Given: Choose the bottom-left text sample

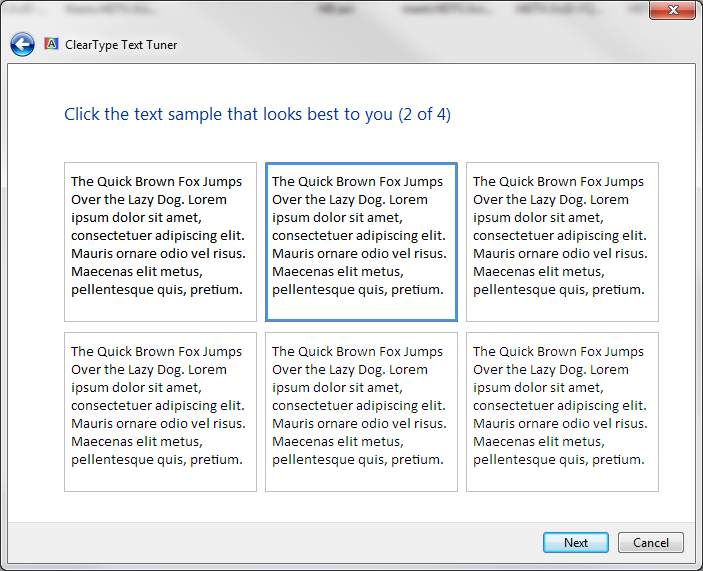Looking at the screenshot, I should (x=160, y=411).
